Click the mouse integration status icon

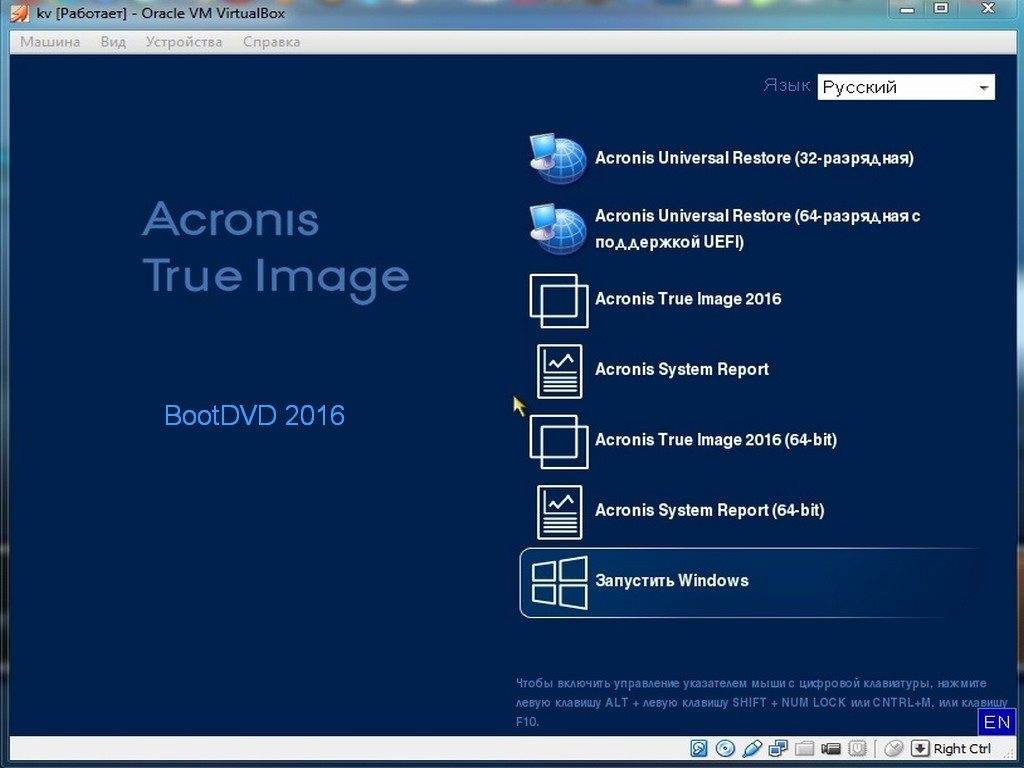click(x=894, y=749)
